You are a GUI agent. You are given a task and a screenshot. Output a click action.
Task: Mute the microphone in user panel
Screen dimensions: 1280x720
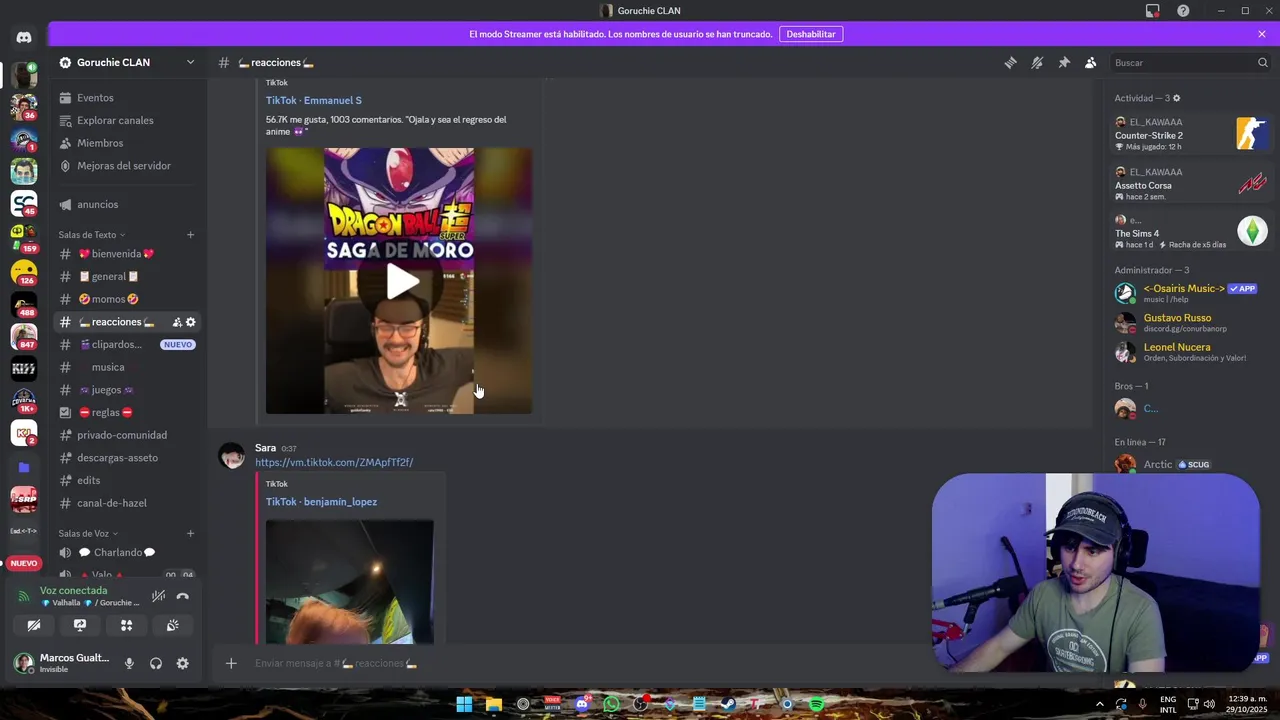pos(129,663)
